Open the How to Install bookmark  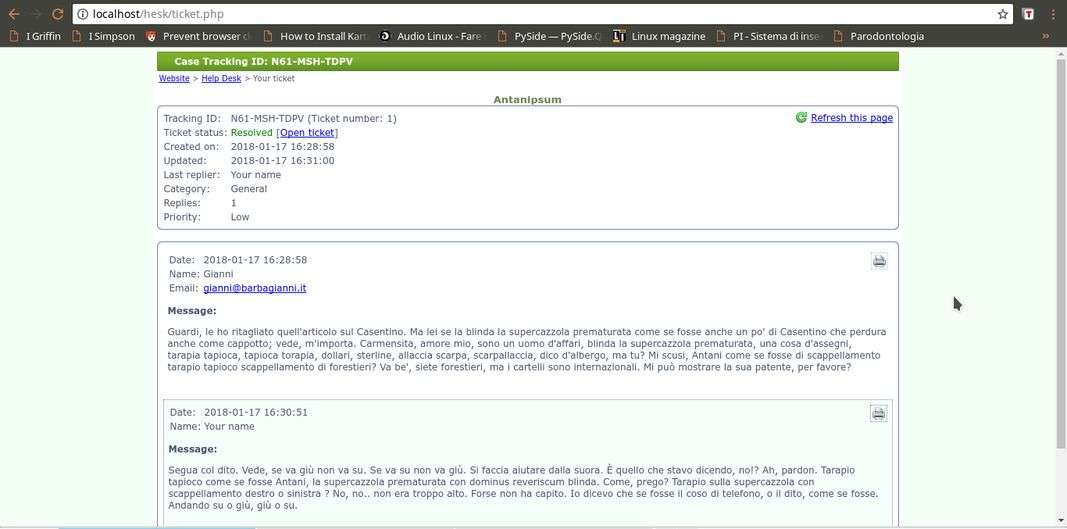(x=314, y=36)
